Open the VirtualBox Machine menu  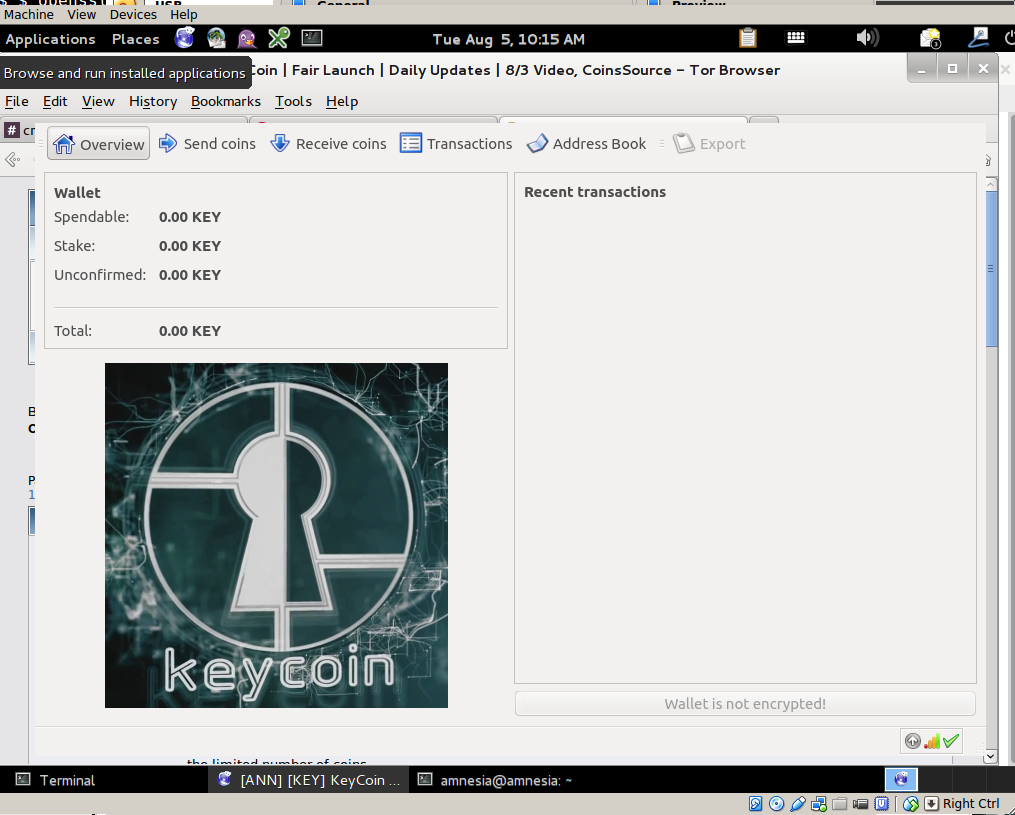click(29, 14)
